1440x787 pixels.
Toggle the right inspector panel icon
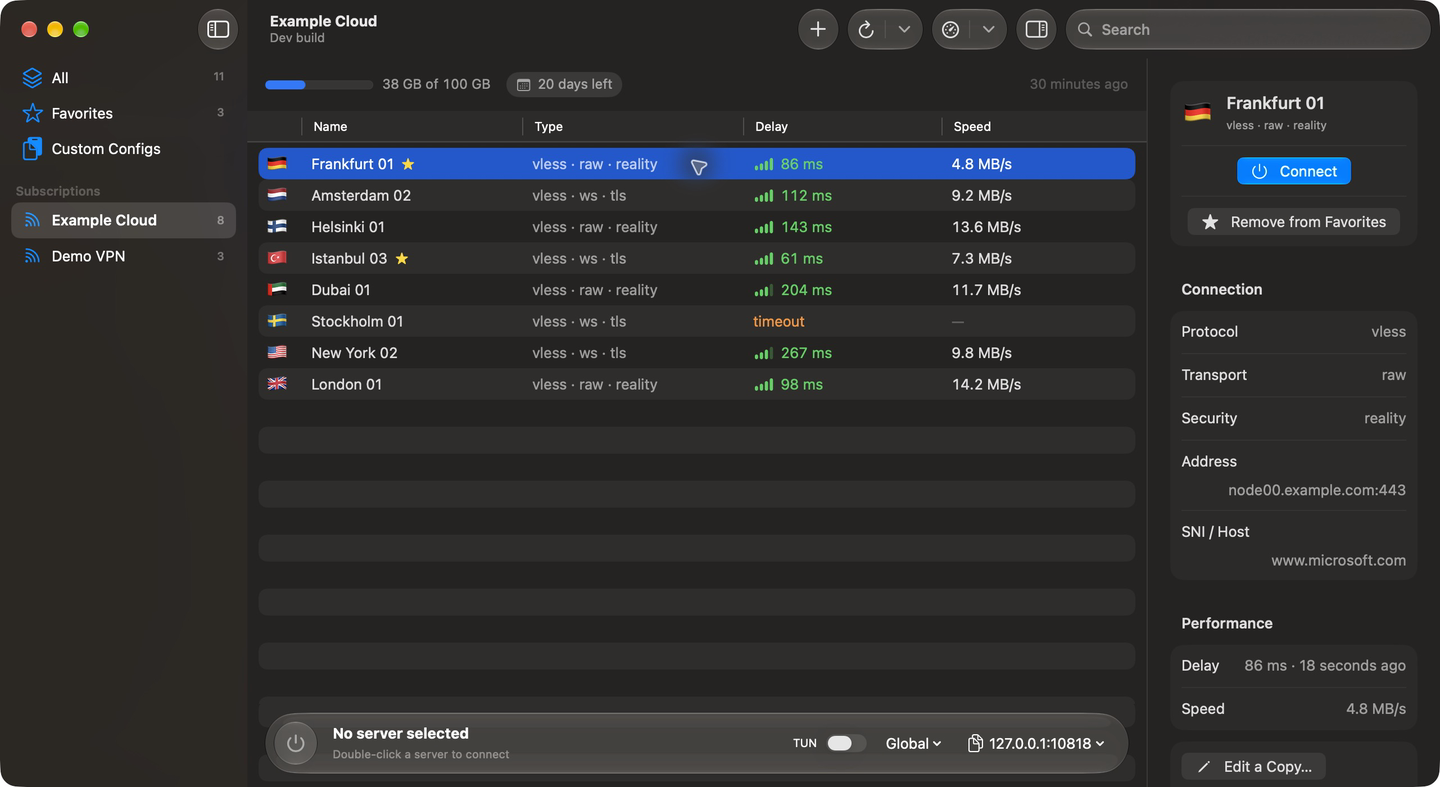[x=1037, y=29]
